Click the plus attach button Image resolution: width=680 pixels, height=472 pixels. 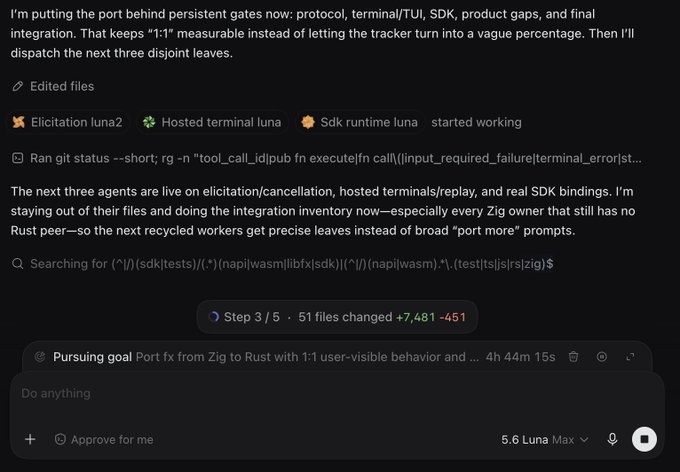pyautogui.click(x=30, y=439)
